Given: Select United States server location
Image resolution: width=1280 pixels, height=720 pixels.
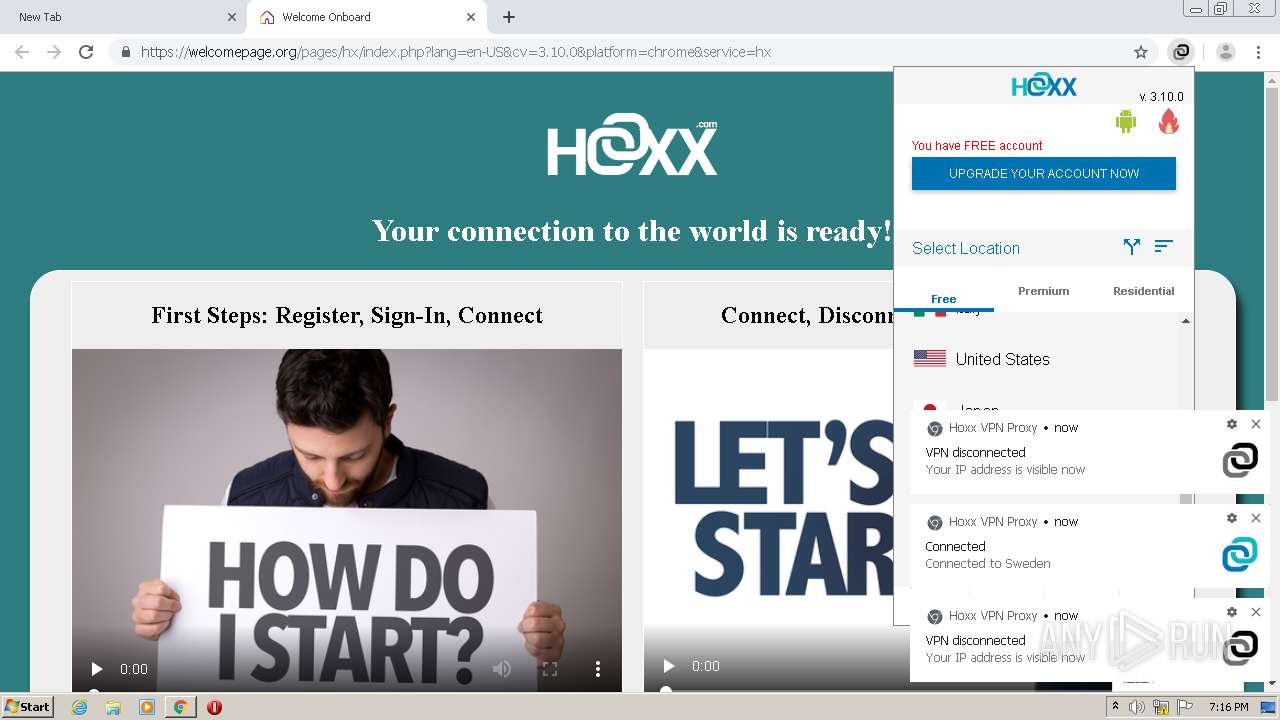Looking at the screenshot, I should click(1036, 359).
